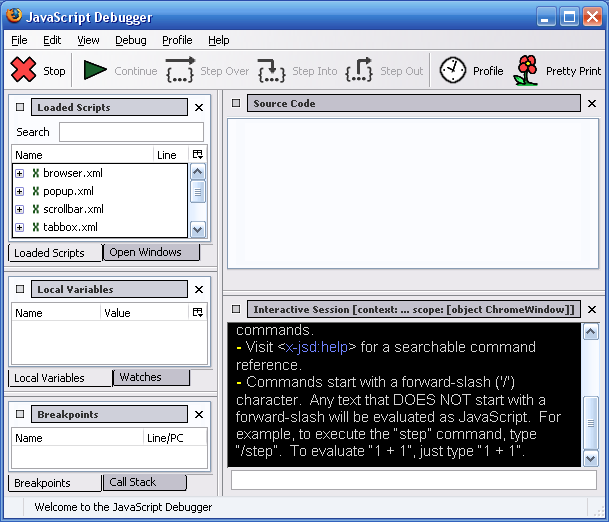
Task: Click the Step Into toolbar icon
Action: pos(272,70)
